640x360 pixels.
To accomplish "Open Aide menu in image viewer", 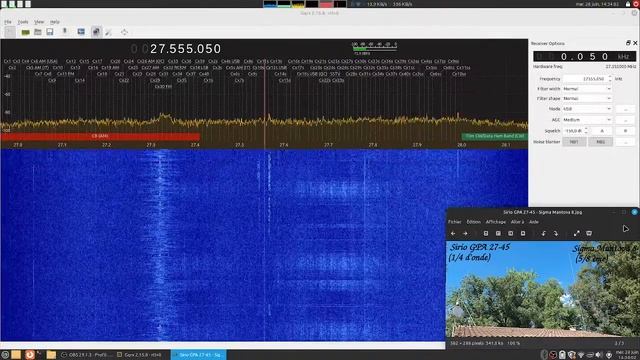I will pos(534,222).
